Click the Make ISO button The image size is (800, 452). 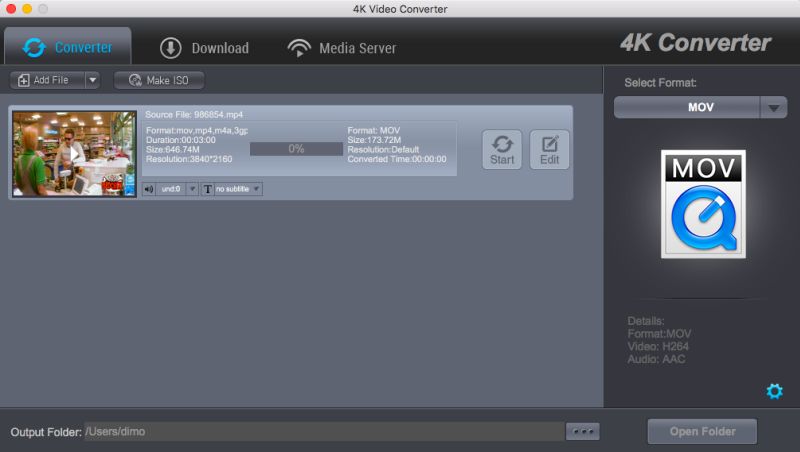coord(159,80)
